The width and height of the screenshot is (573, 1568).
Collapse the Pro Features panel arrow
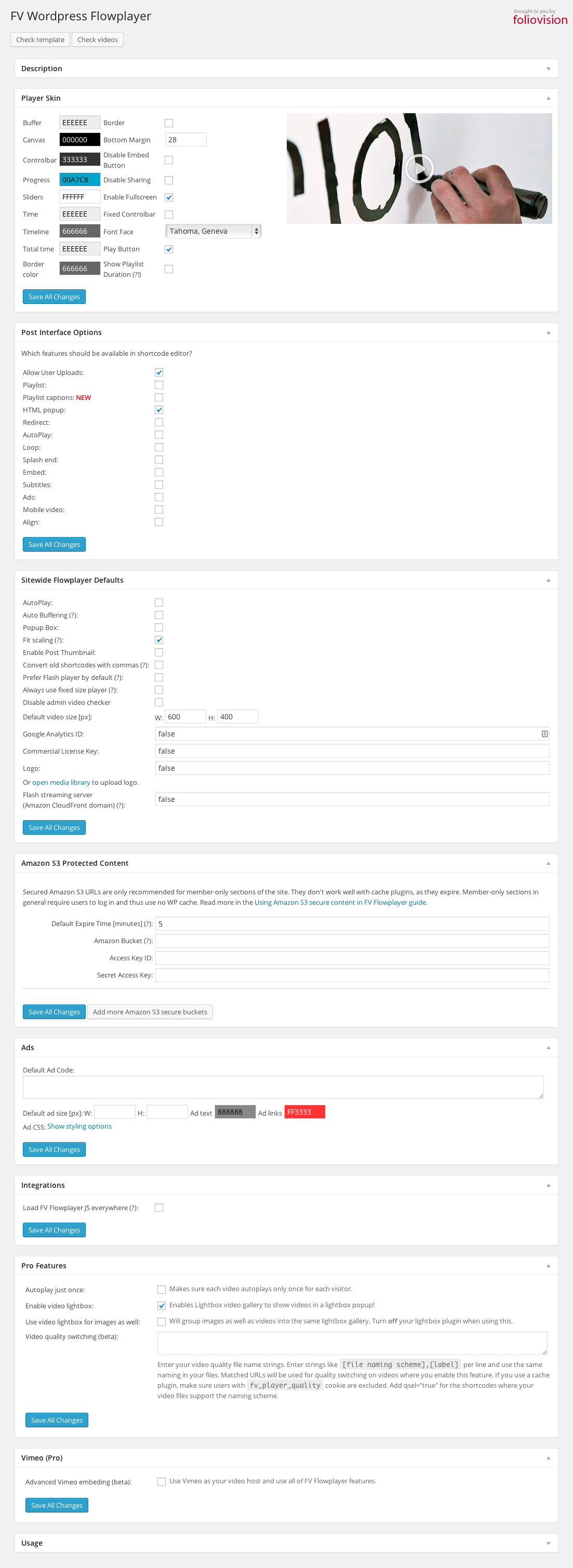pos(548,1266)
